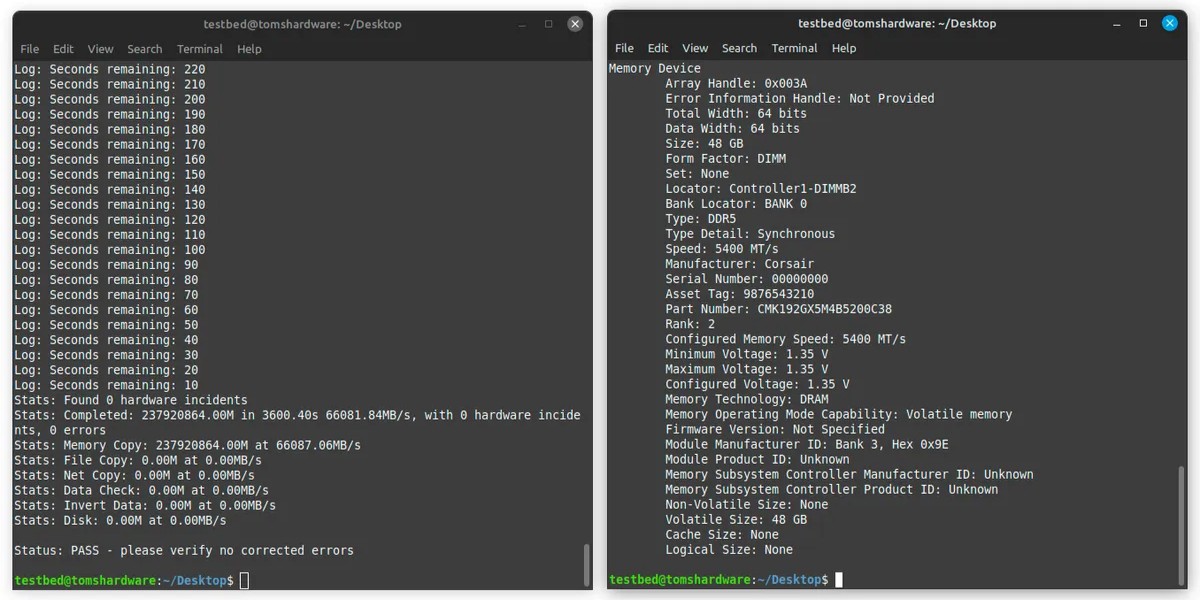Screen dimensions: 1200x600
Task: Minimize the right terminal window
Action: [x=1117, y=23]
